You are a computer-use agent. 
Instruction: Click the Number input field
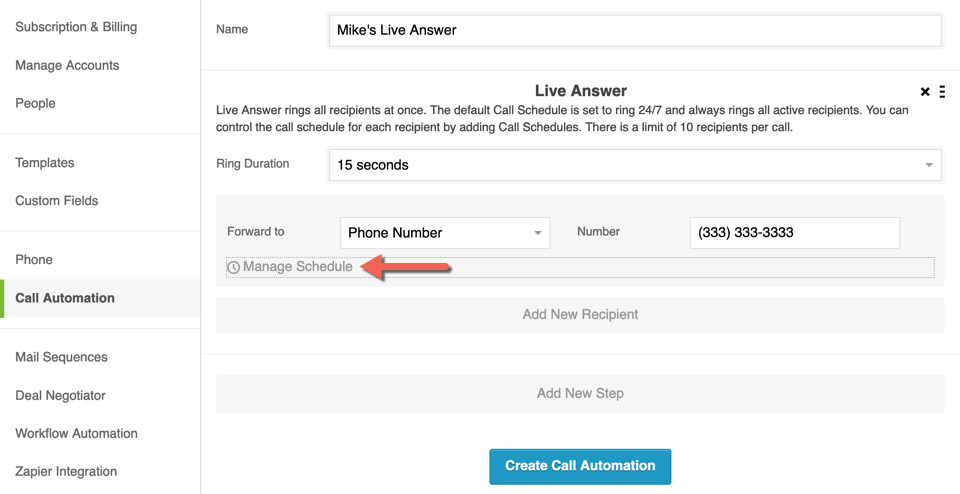pyautogui.click(x=795, y=233)
